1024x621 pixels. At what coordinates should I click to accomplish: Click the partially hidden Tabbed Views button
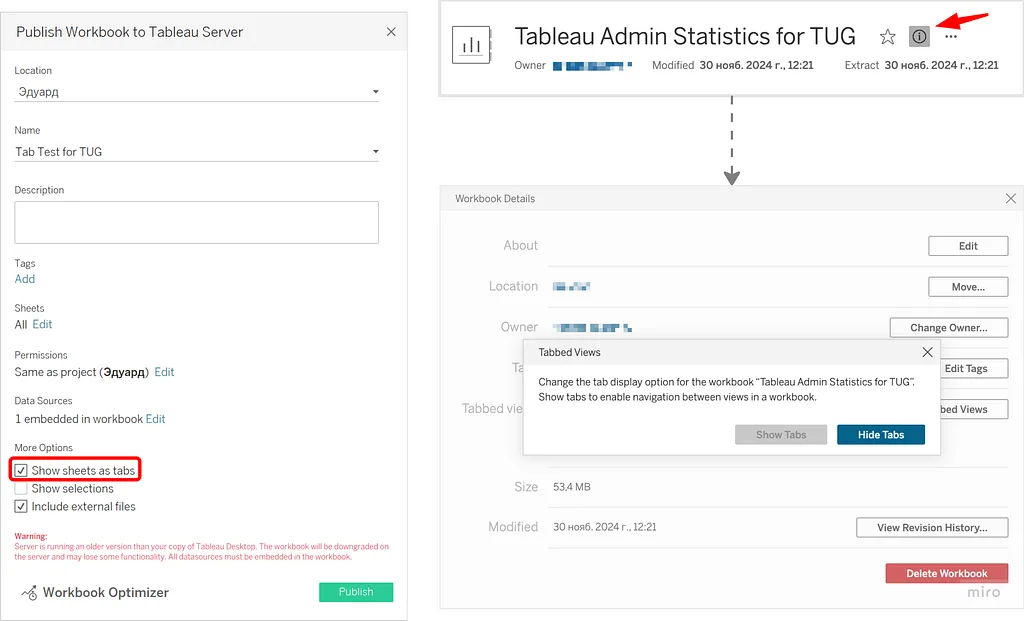tap(974, 409)
